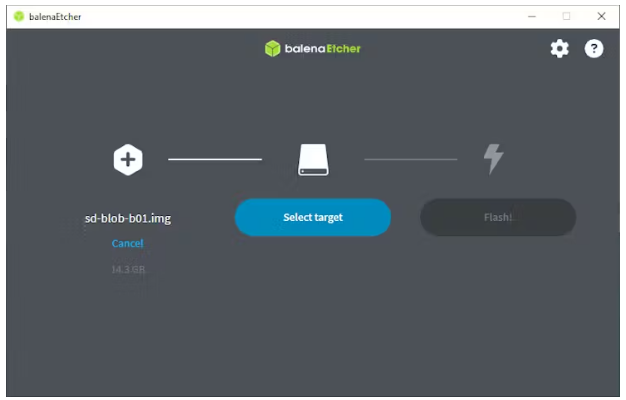Click the sd-blob-b01.img file name

point(127,218)
